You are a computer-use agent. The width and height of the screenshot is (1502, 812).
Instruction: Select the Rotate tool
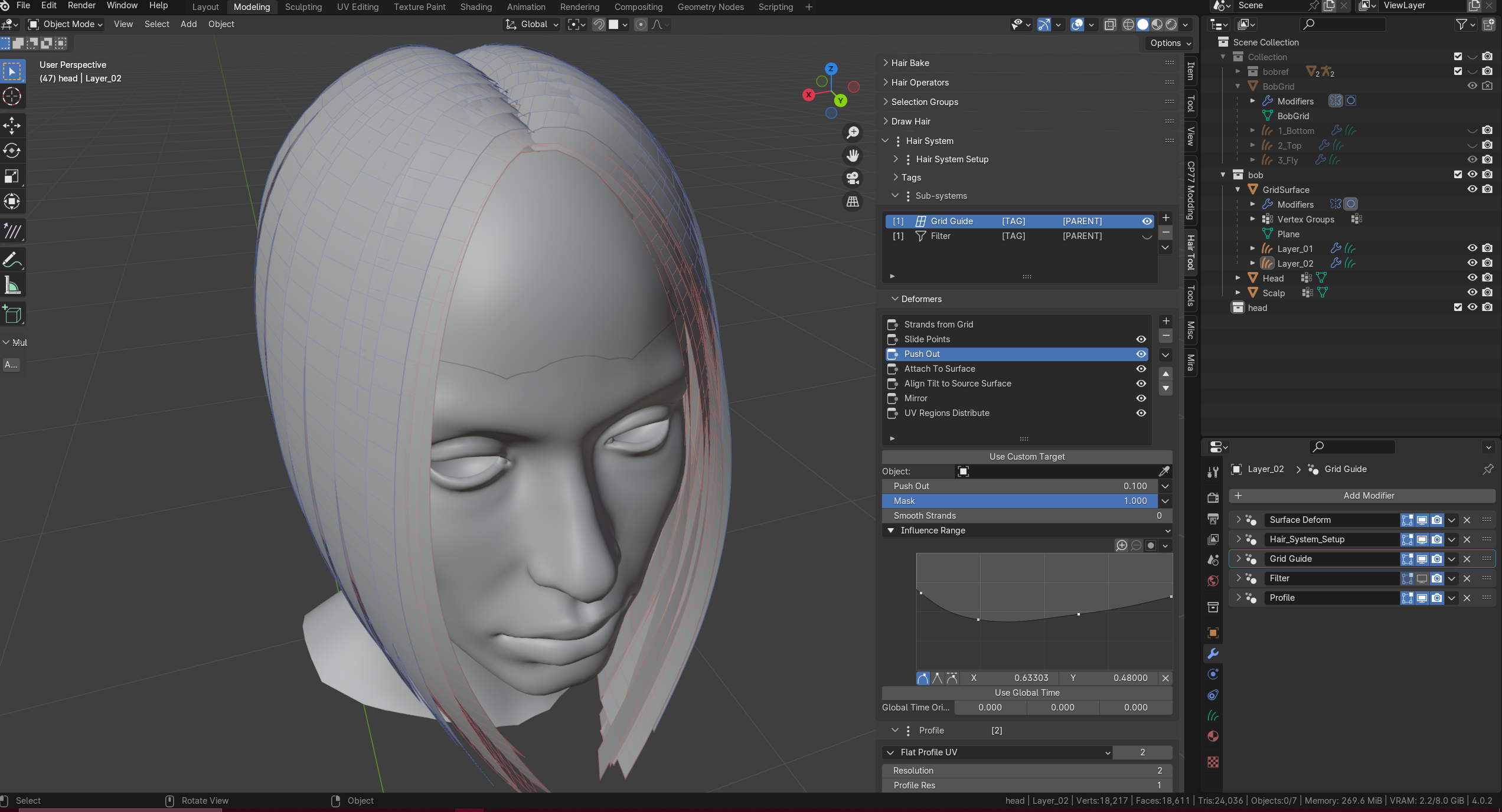[x=12, y=151]
